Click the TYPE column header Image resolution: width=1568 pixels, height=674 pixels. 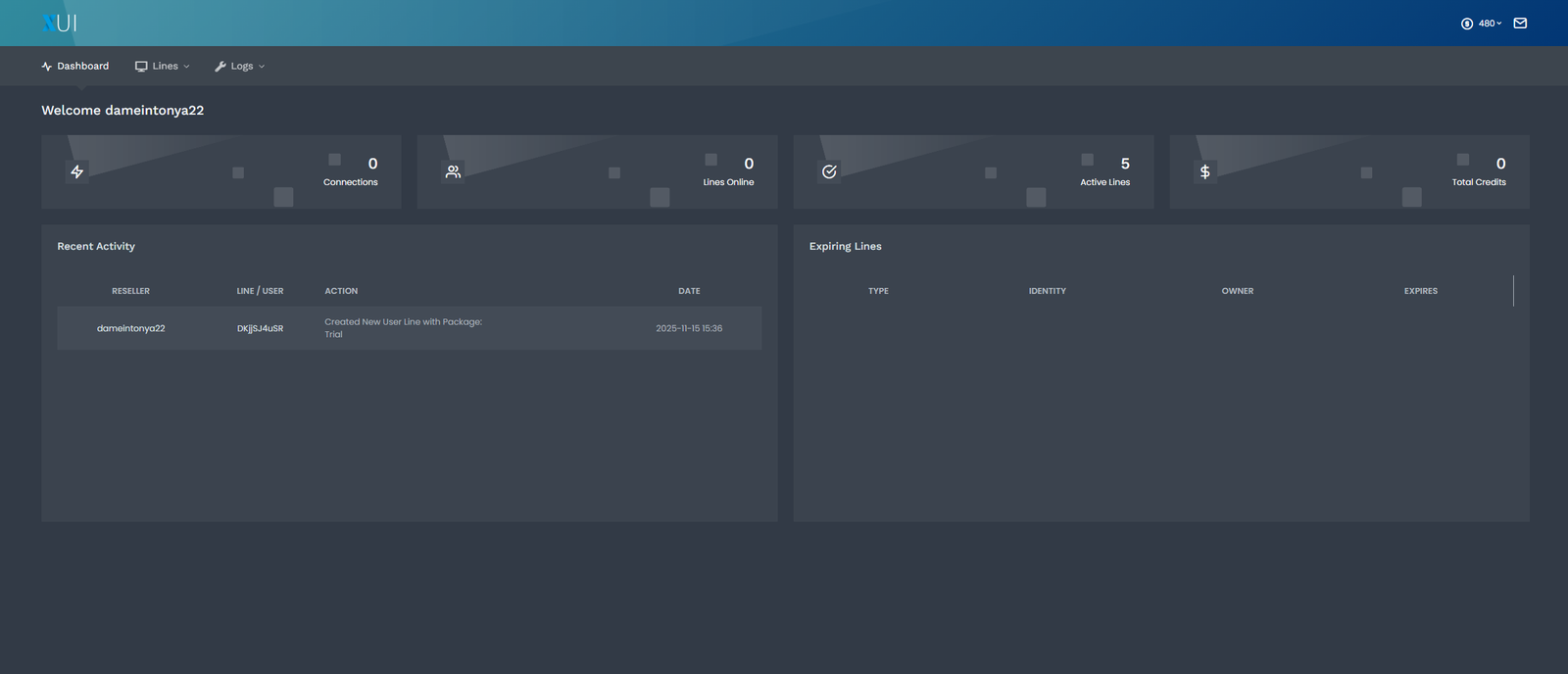tap(878, 291)
